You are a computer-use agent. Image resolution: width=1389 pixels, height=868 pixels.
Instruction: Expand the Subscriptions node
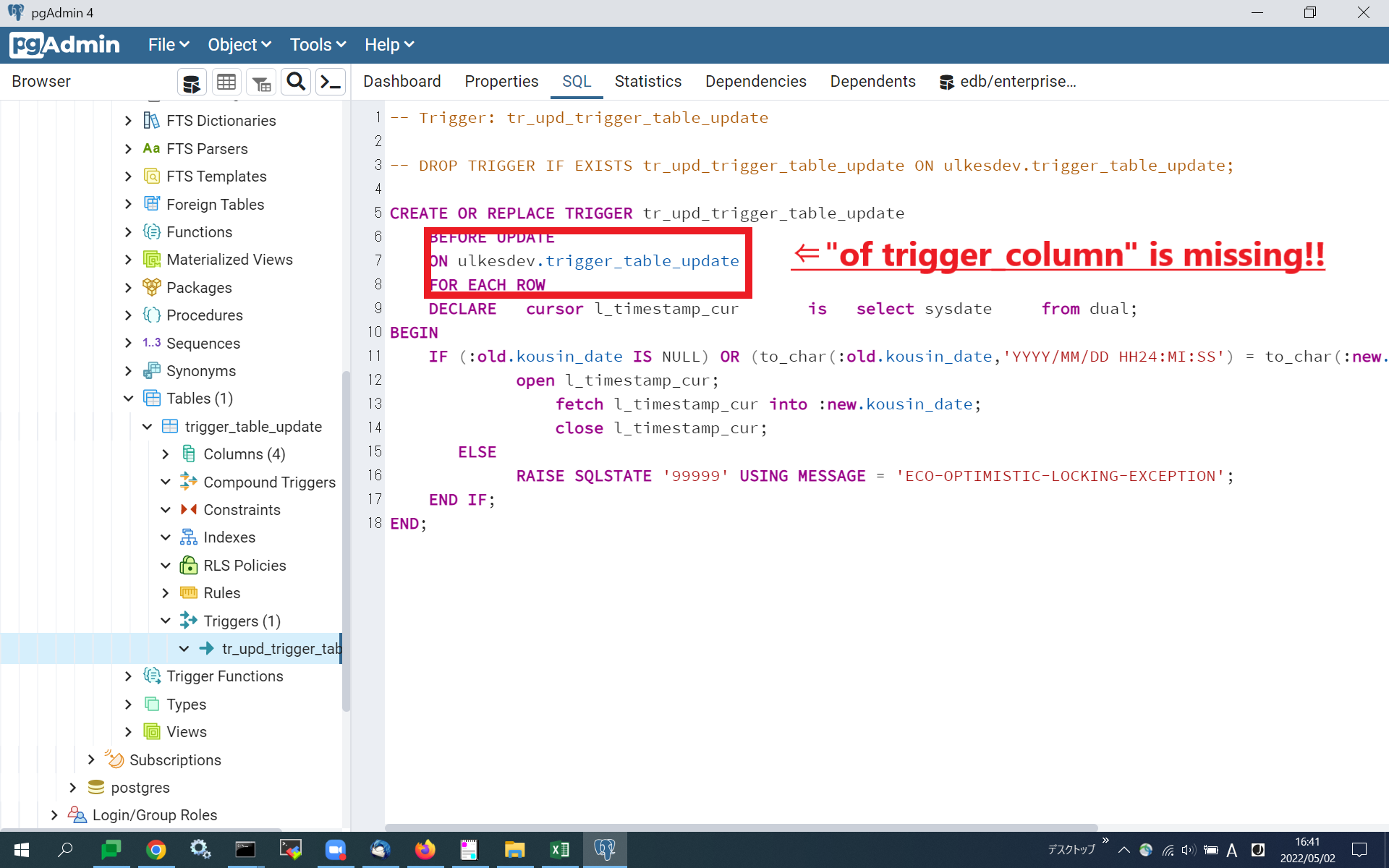[92, 759]
